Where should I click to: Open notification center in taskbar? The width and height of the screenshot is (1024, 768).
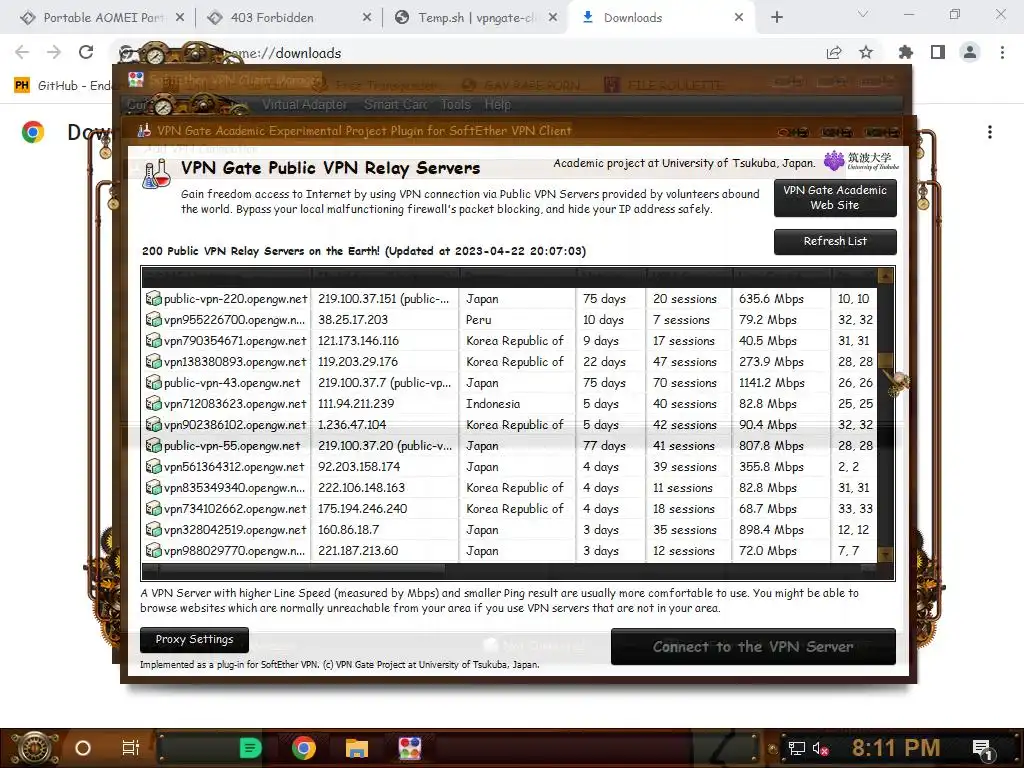point(983,748)
